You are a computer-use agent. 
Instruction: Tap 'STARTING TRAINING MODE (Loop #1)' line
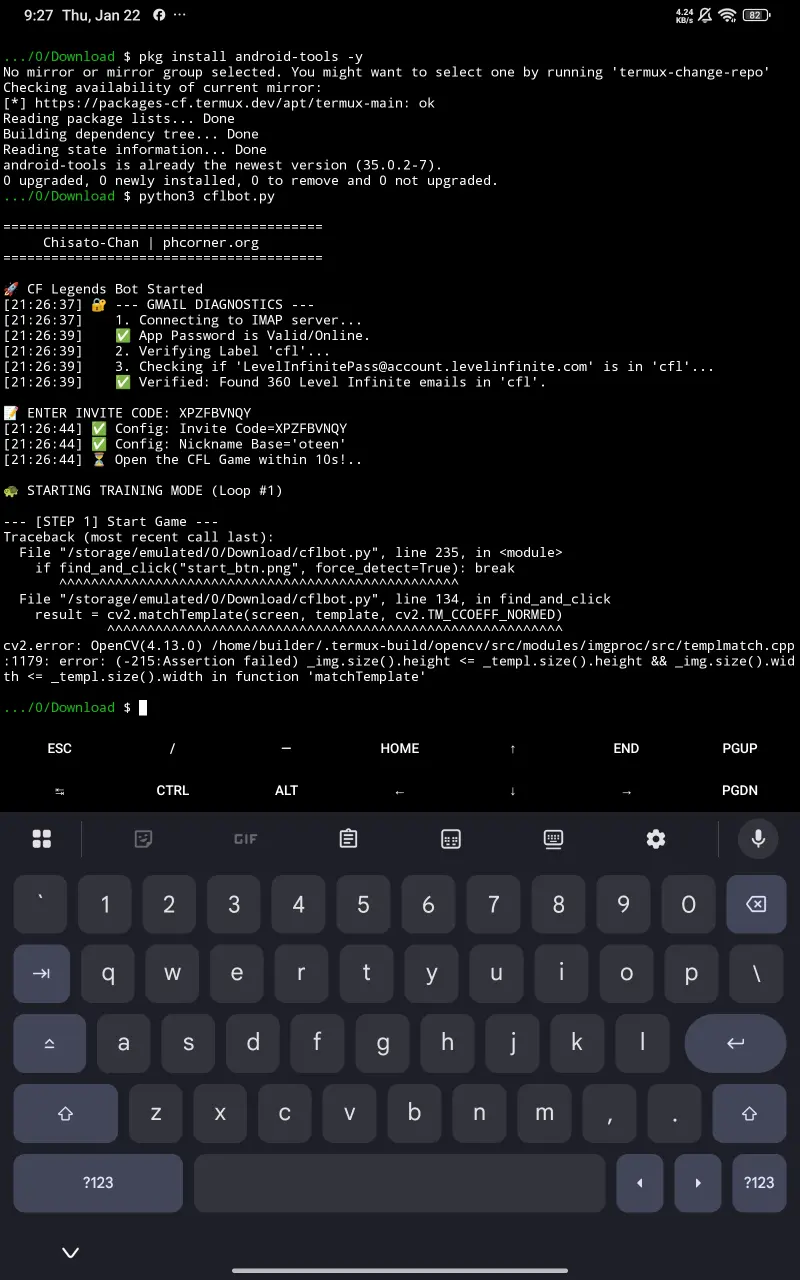143,491
